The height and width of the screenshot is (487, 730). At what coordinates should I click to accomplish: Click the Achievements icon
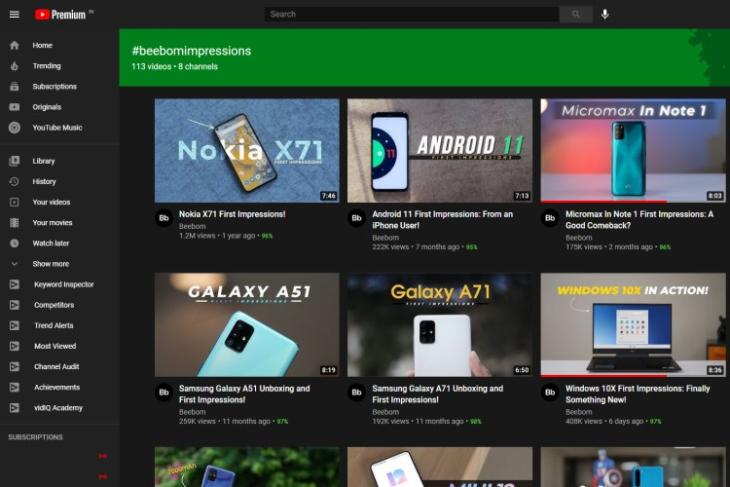click(x=14, y=387)
